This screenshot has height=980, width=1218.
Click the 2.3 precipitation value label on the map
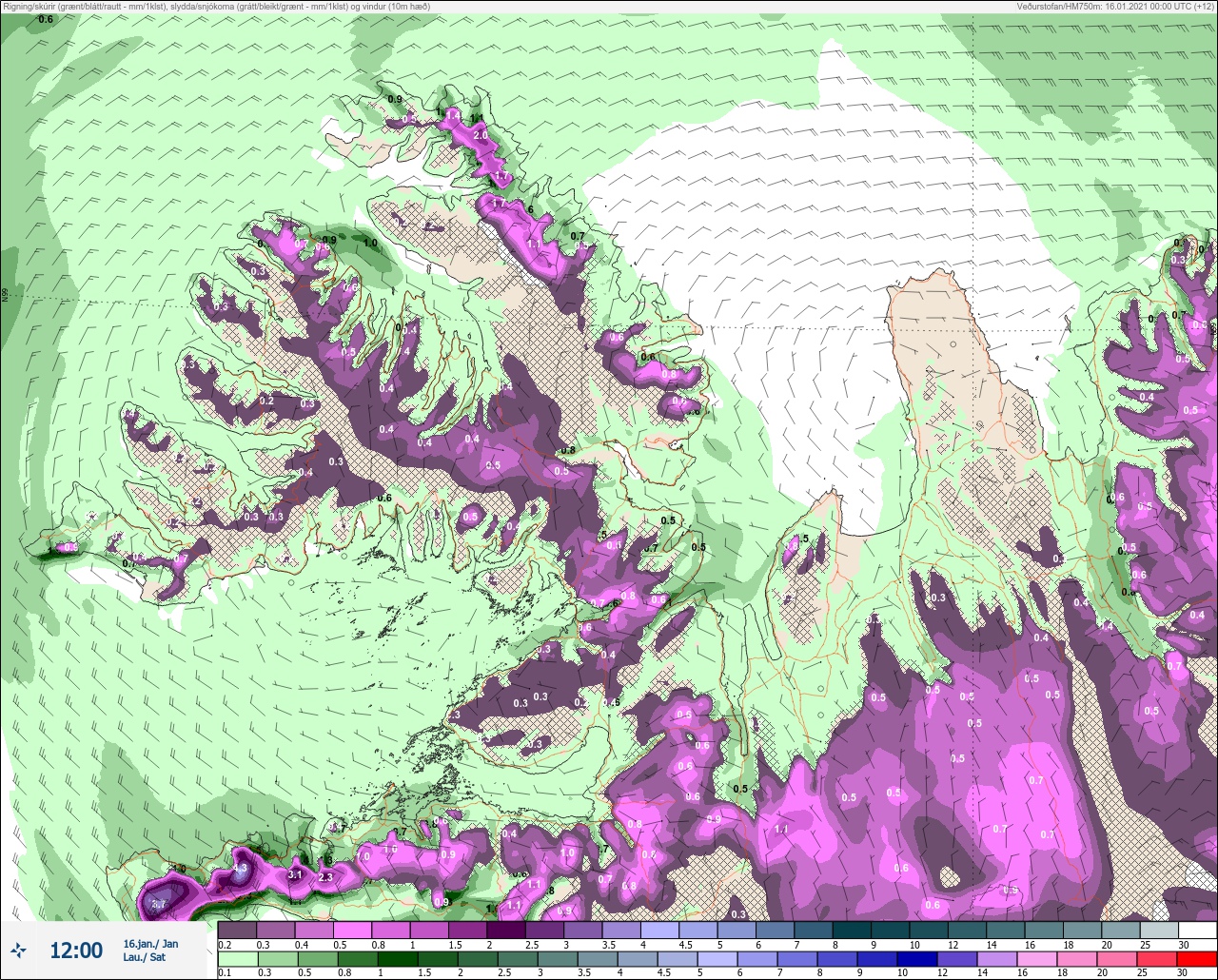(325, 877)
